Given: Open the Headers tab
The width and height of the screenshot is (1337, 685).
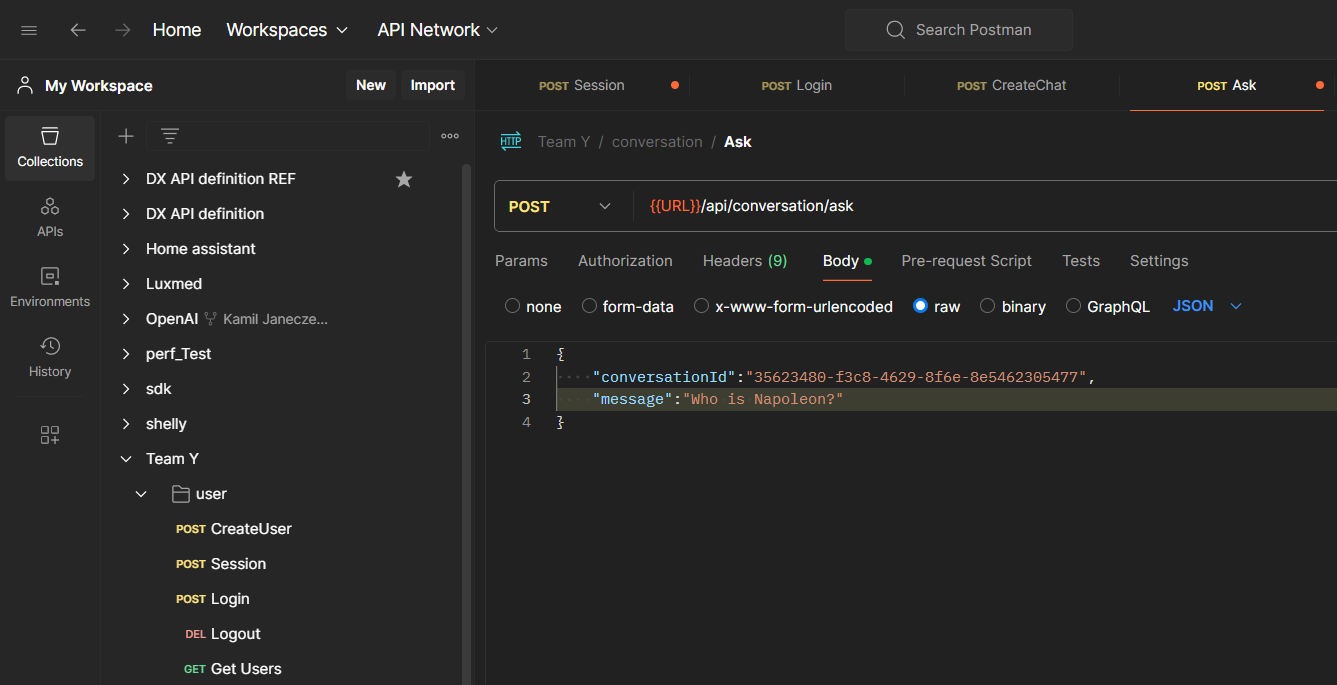Looking at the screenshot, I should [x=744, y=261].
